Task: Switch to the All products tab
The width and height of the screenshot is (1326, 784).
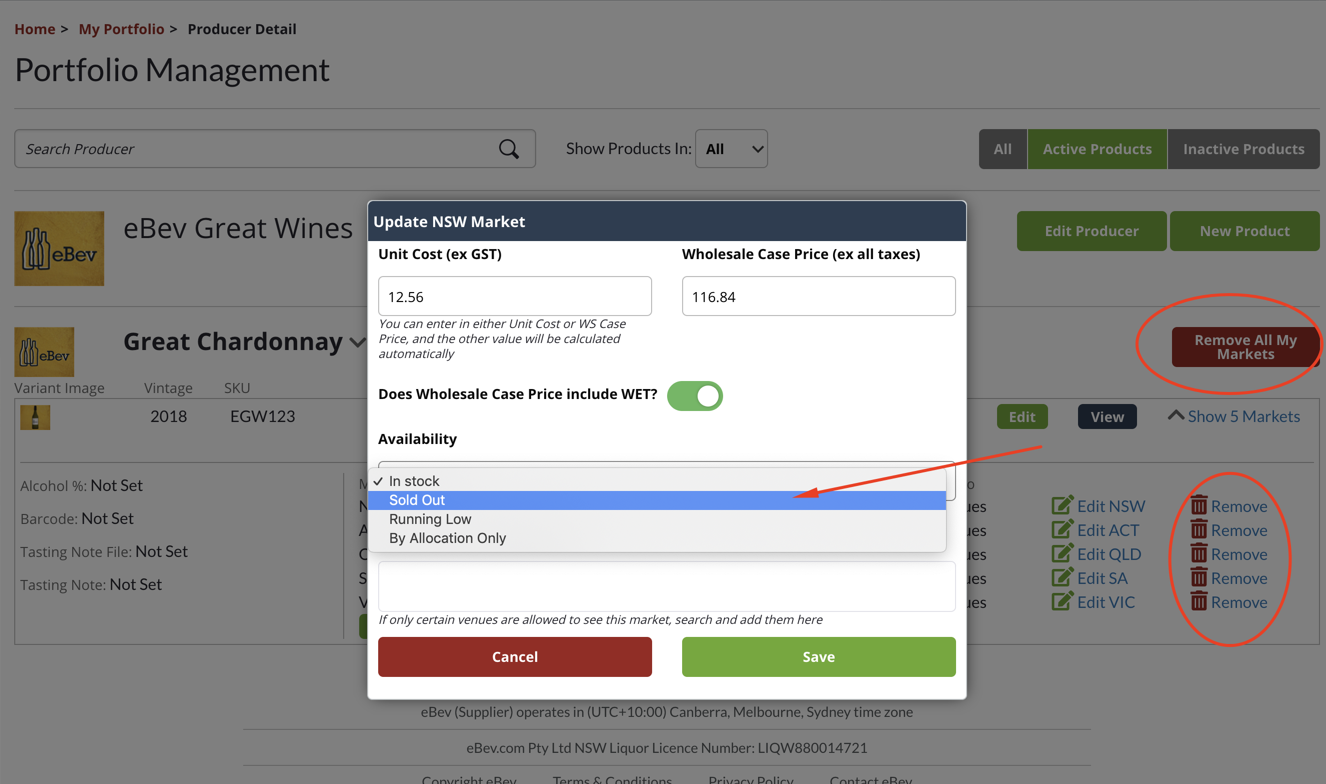Action: pos(1003,149)
